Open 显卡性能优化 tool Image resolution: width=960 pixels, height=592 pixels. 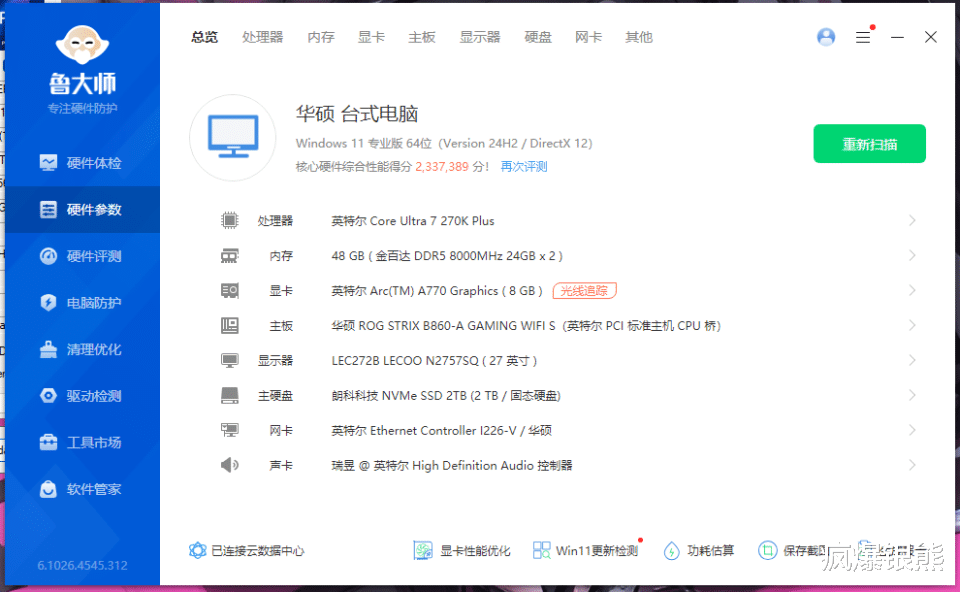point(462,550)
